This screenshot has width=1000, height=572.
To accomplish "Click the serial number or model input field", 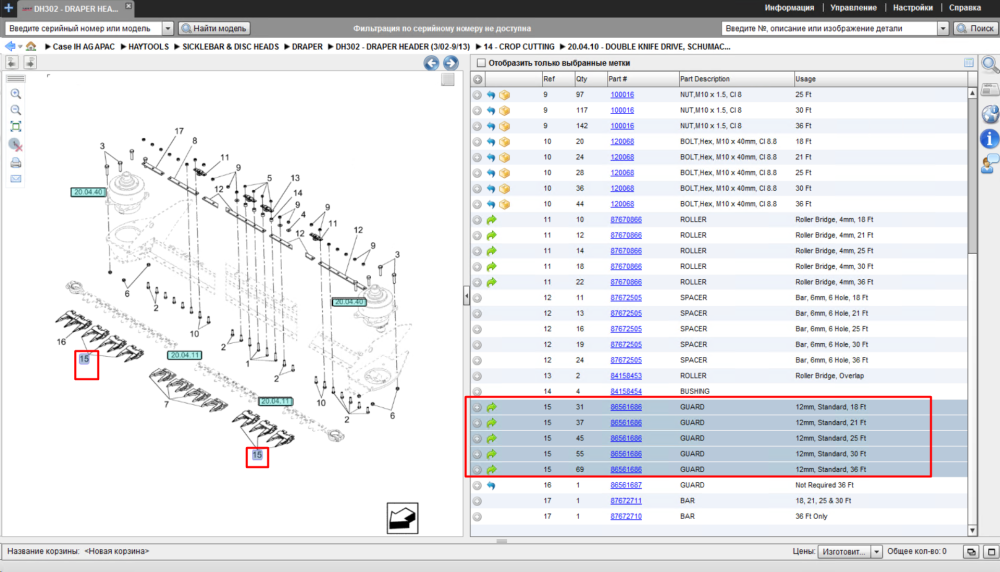I will [84, 28].
